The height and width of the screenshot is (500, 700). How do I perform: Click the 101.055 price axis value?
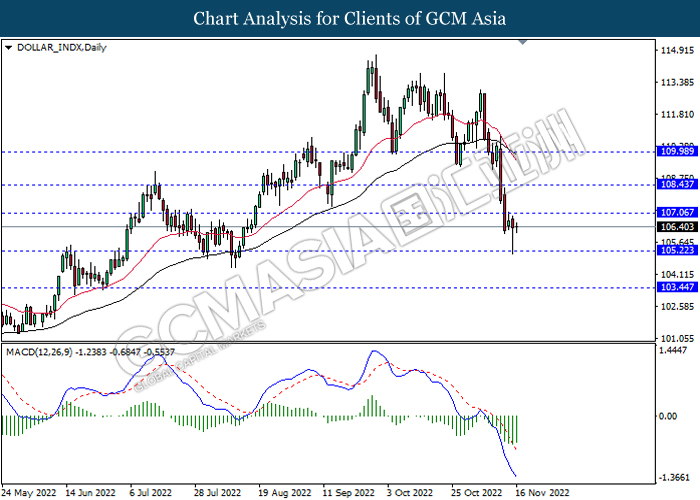(x=677, y=339)
